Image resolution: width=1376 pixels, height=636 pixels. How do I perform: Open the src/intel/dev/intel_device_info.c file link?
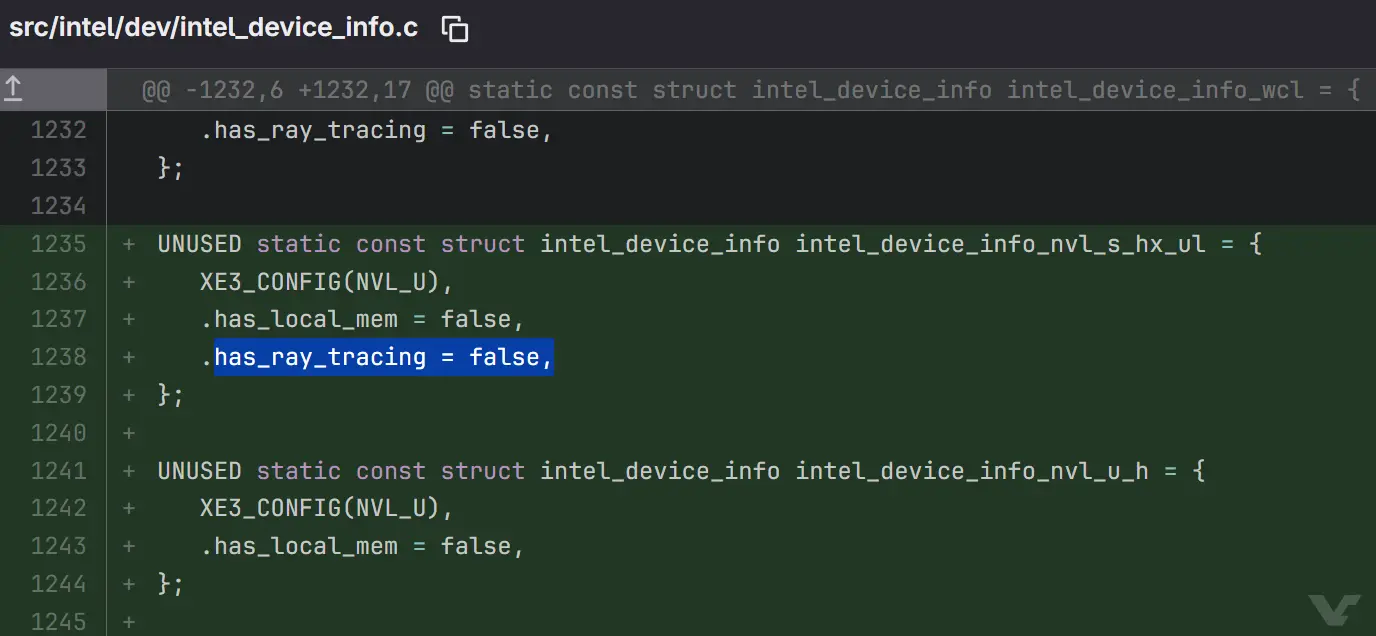coord(213,28)
